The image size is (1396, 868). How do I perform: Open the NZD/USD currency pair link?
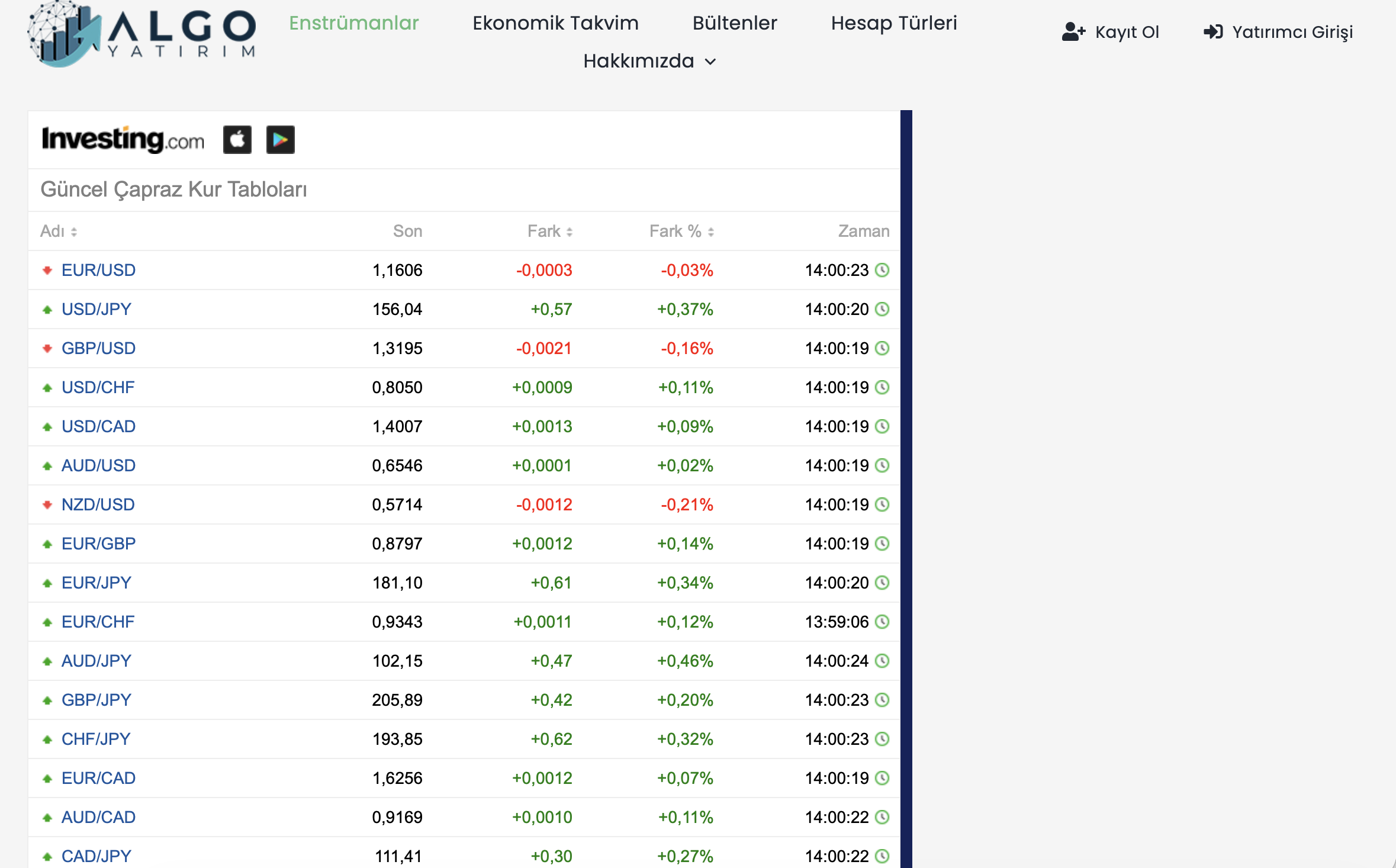pyautogui.click(x=98, y=504)
